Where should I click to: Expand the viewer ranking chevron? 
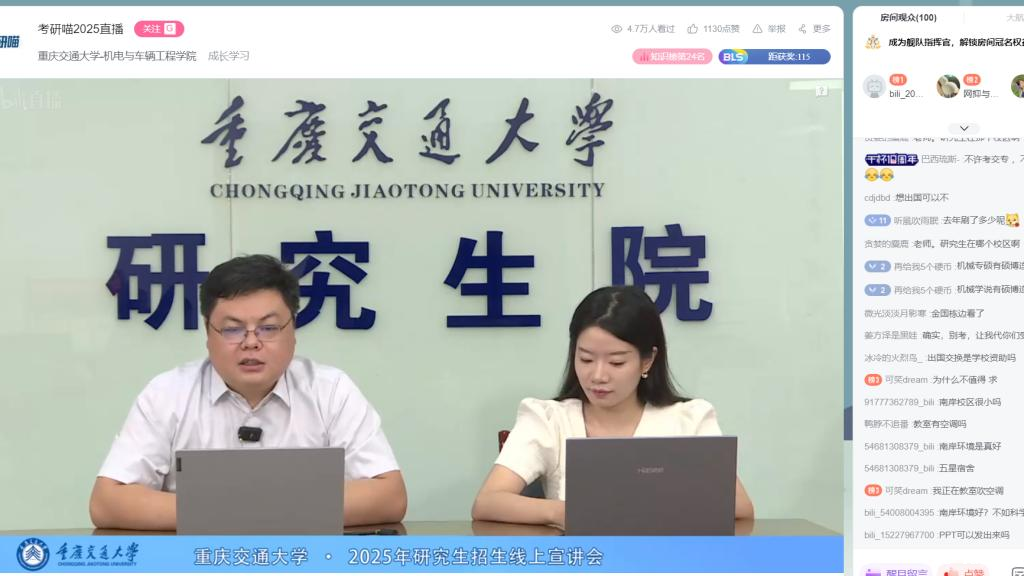tap(963, 128)
